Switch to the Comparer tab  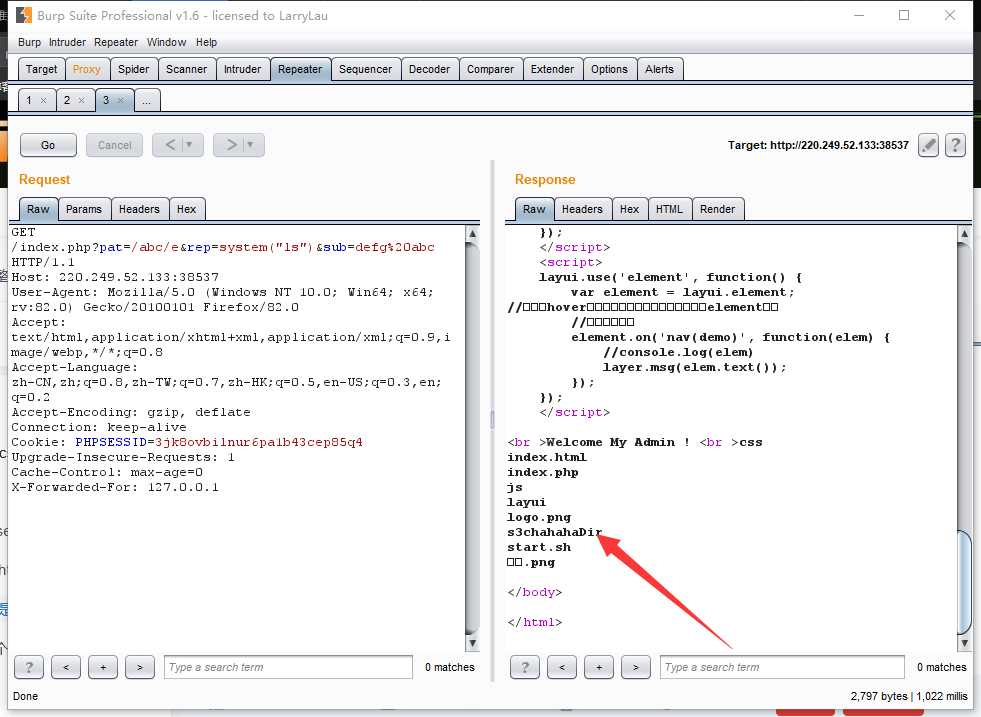(490, 69)
